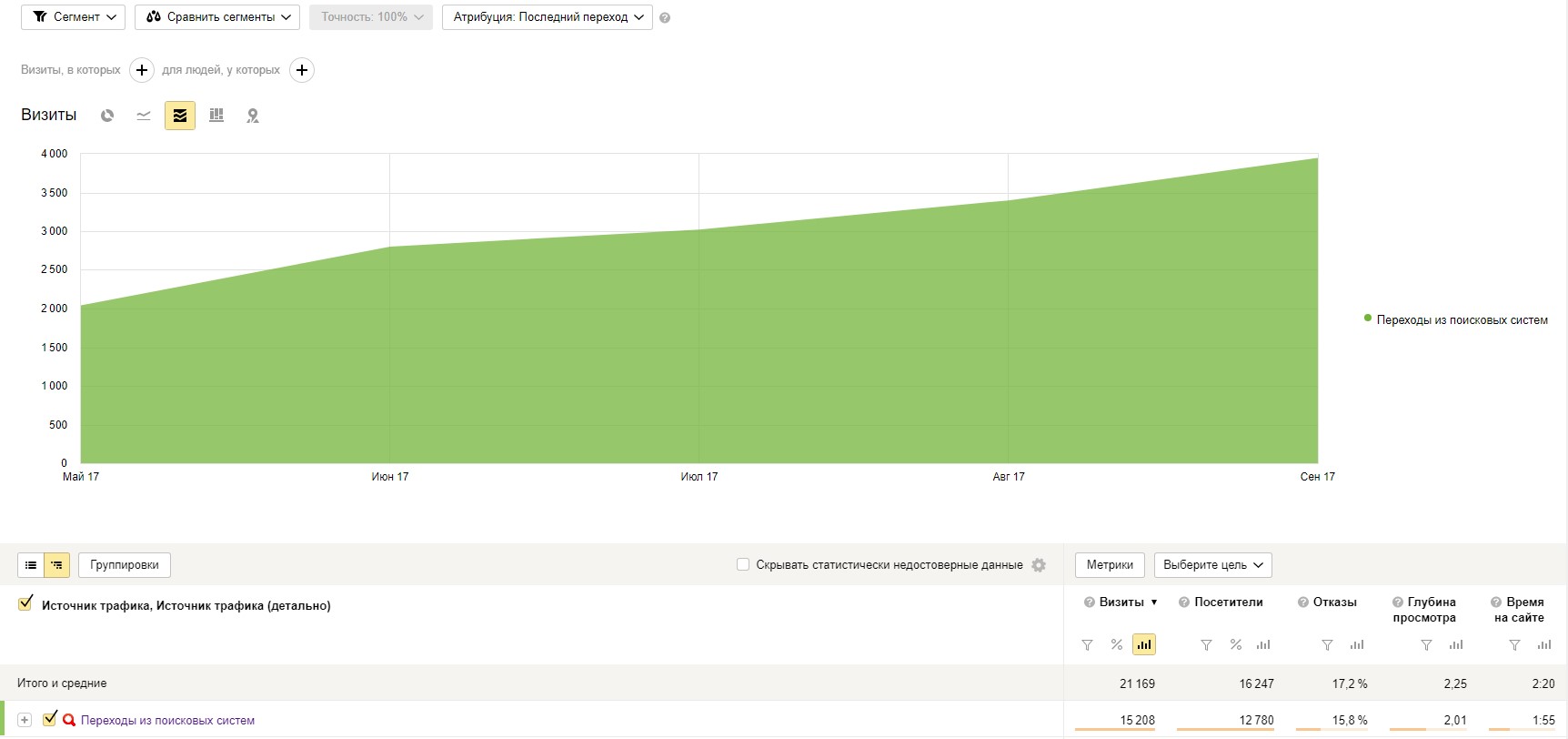Select the line chart view icon

coord(144,116)
